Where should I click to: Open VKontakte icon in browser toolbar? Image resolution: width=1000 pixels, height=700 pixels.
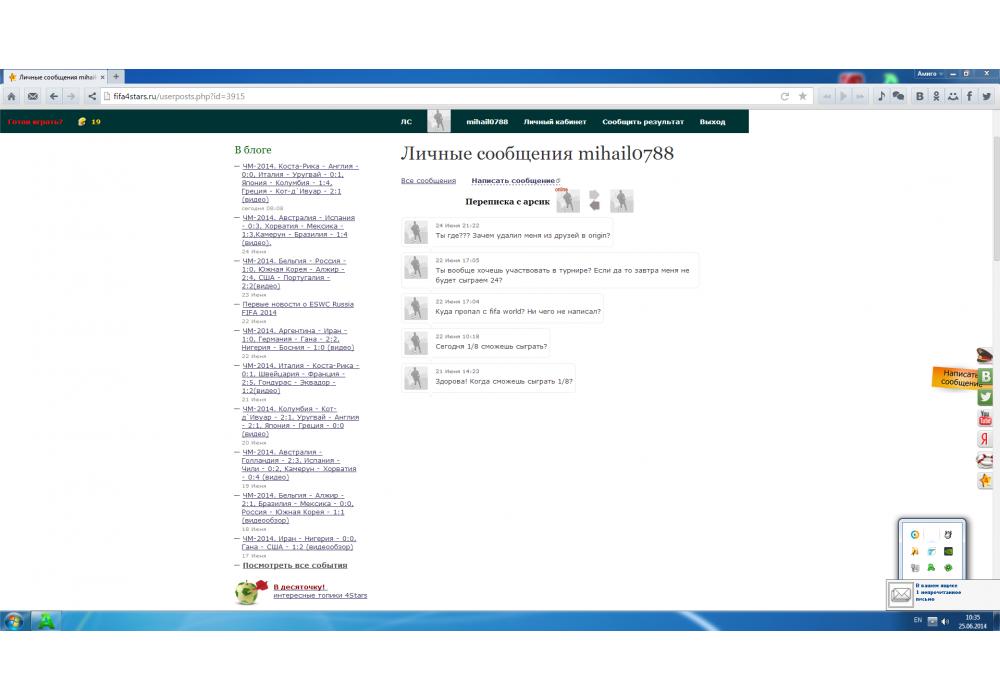[918, 96]
